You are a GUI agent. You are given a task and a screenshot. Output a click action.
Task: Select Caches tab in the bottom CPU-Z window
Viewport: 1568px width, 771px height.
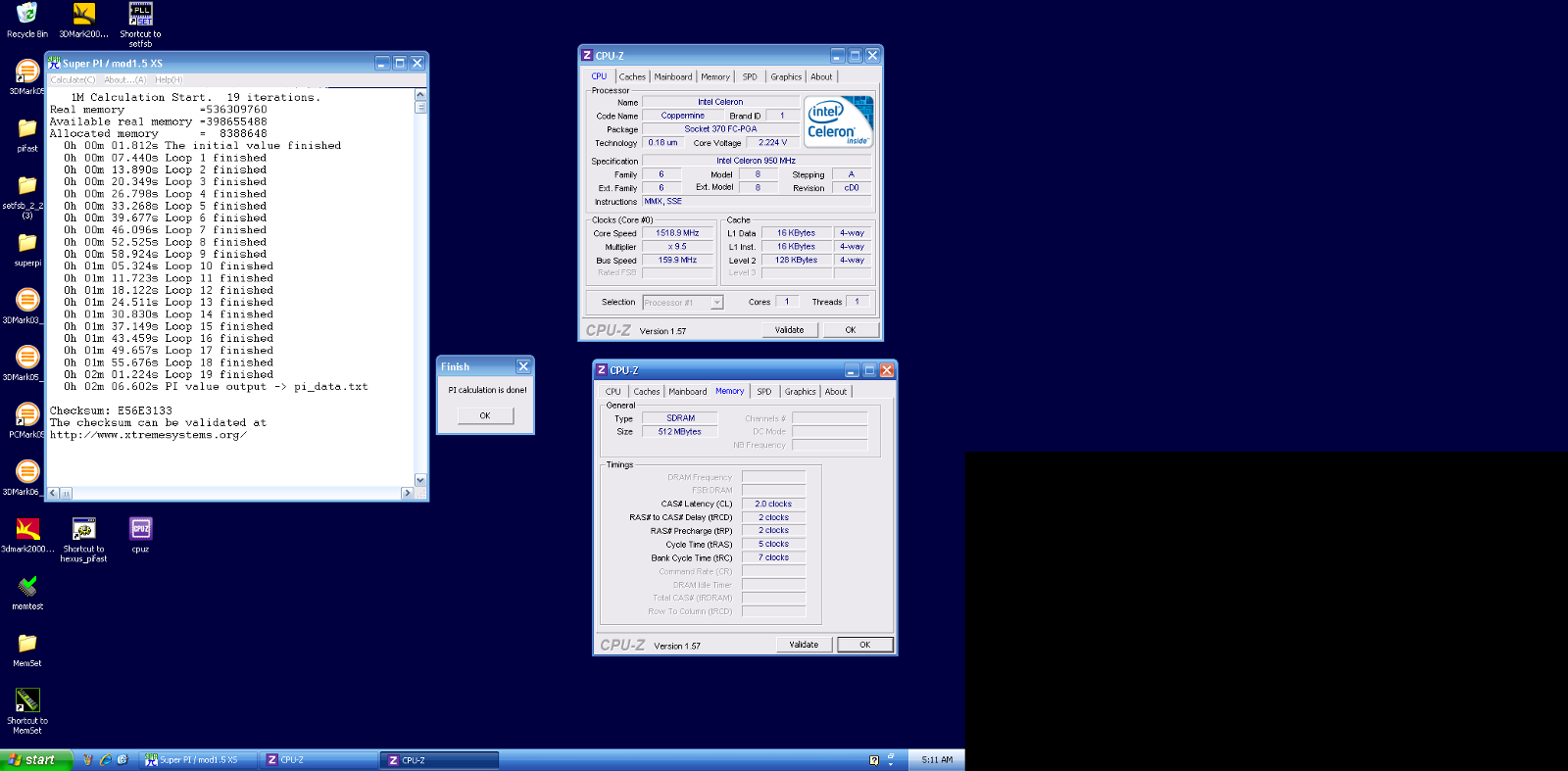click(647, 391)
